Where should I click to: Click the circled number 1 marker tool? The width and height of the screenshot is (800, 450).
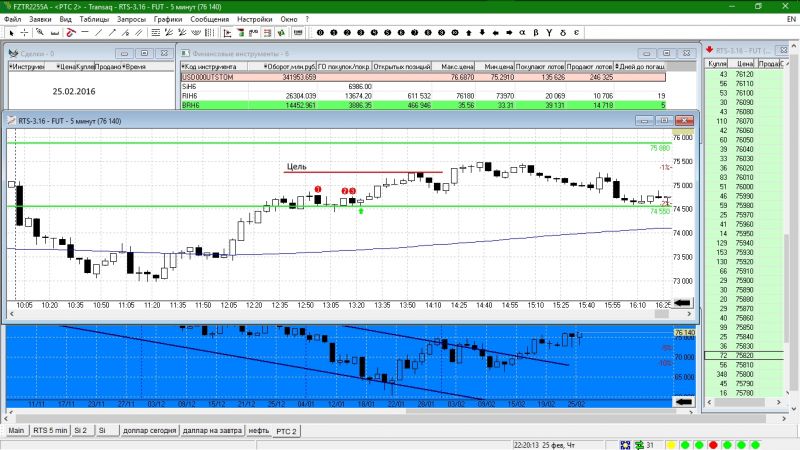tap(334, 33)
